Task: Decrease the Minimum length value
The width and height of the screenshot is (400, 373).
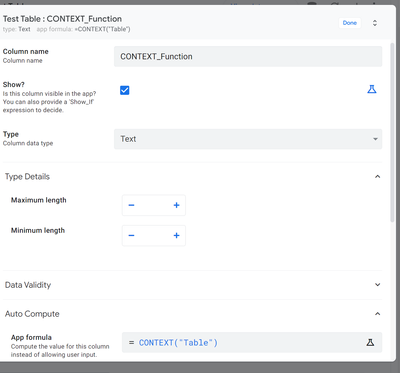Action: [131, 236]
